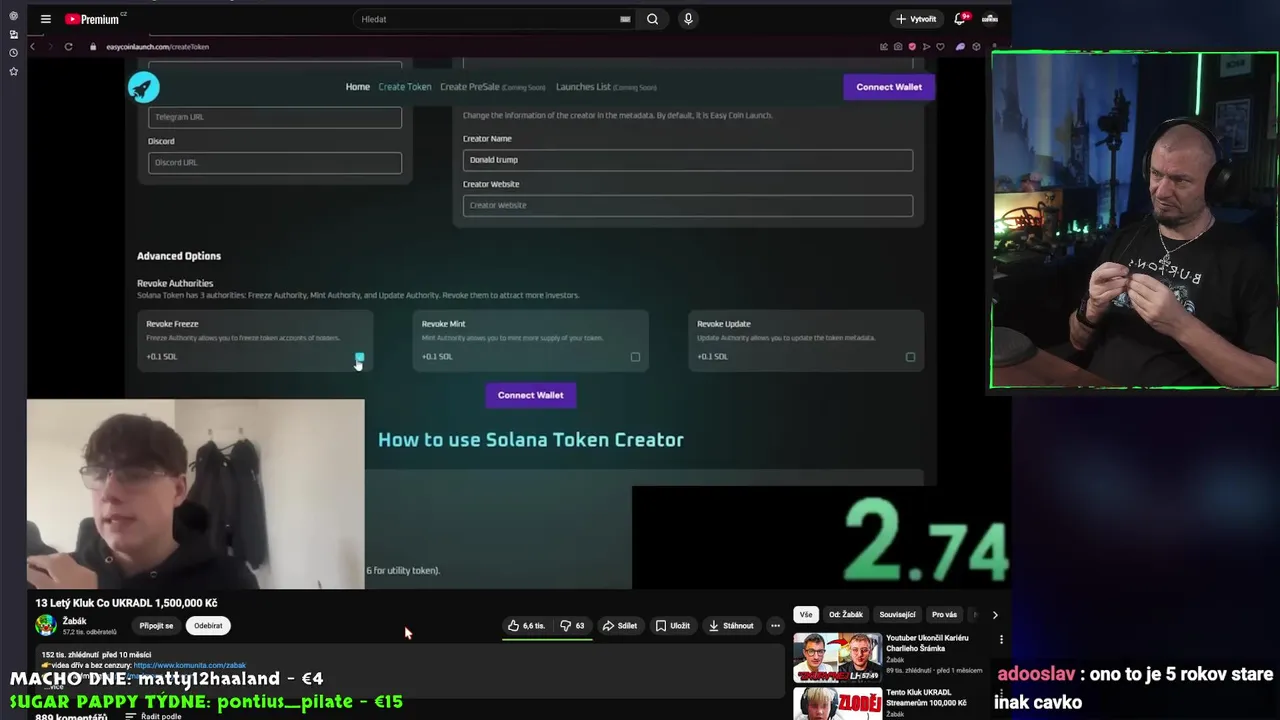Open the Žabák channel name link
Screen dimensions: 1280x720
point(74,621)
